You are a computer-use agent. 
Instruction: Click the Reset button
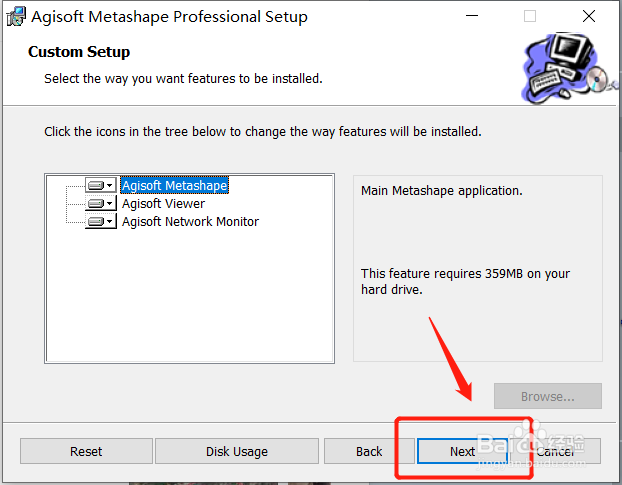86,451
